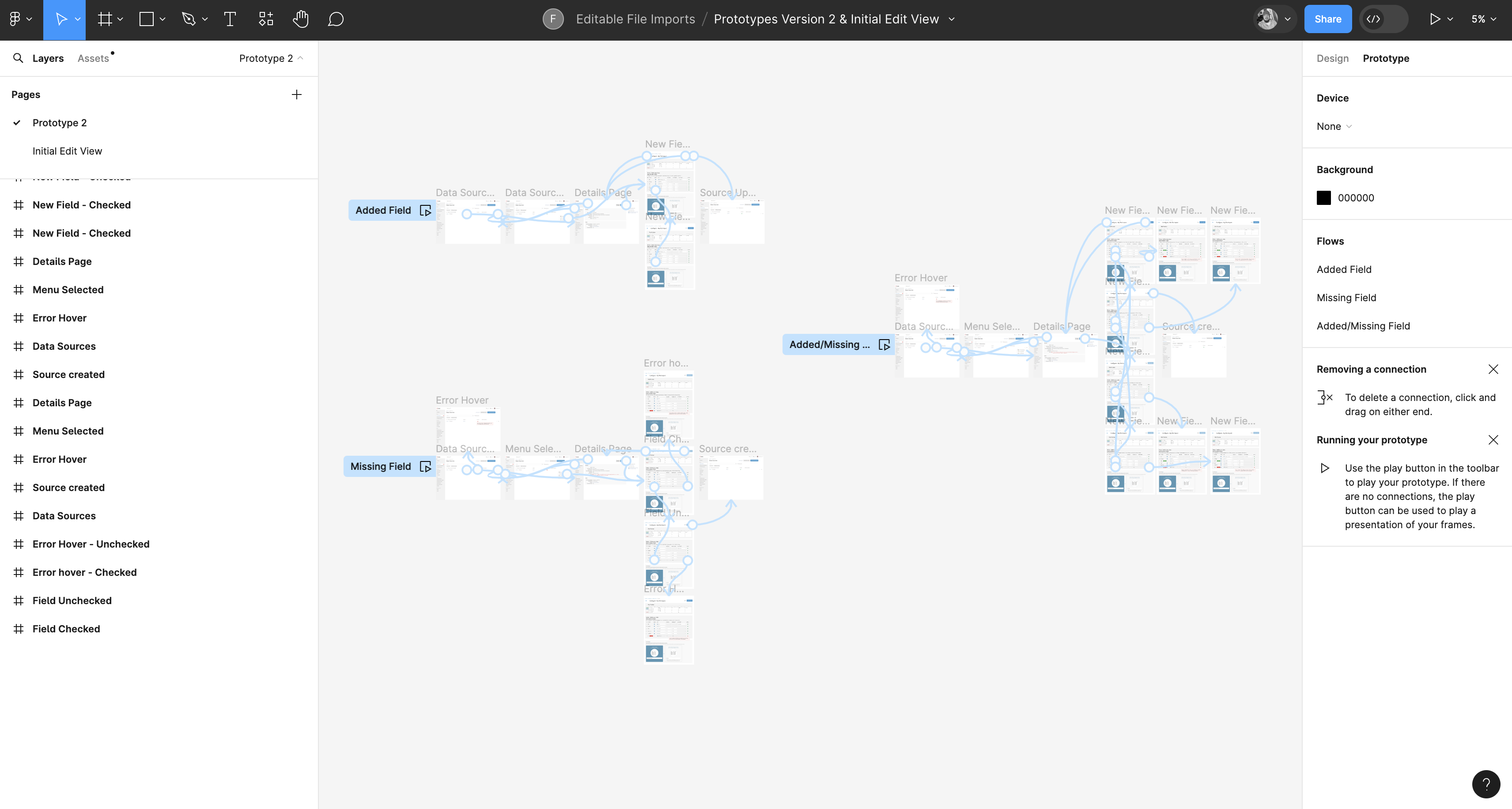The width and height of the screenshot is (1512, 809).
Task: Close the Removing a connection tip
Action: (x=1493, y=369)
